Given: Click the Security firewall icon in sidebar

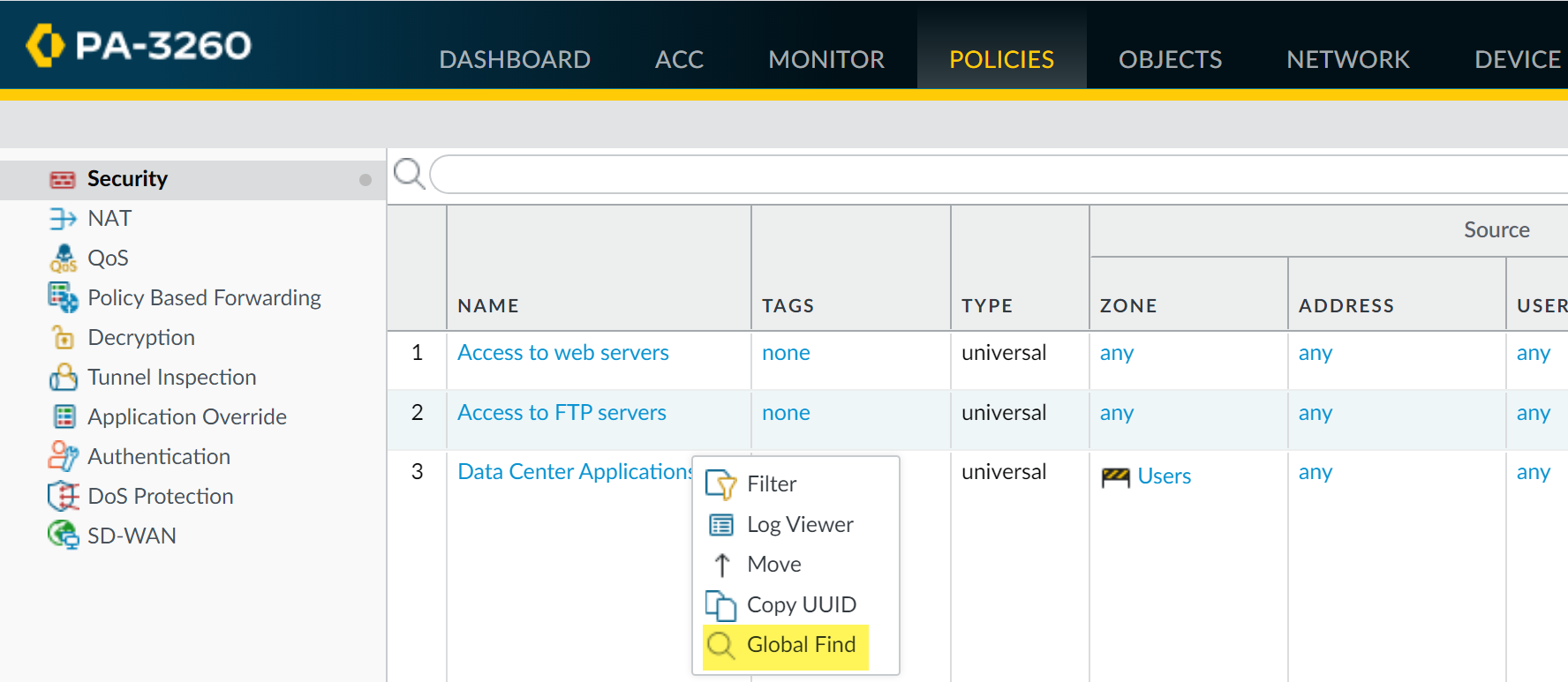Looking at the screenshot, I should [x=63, y=180].
